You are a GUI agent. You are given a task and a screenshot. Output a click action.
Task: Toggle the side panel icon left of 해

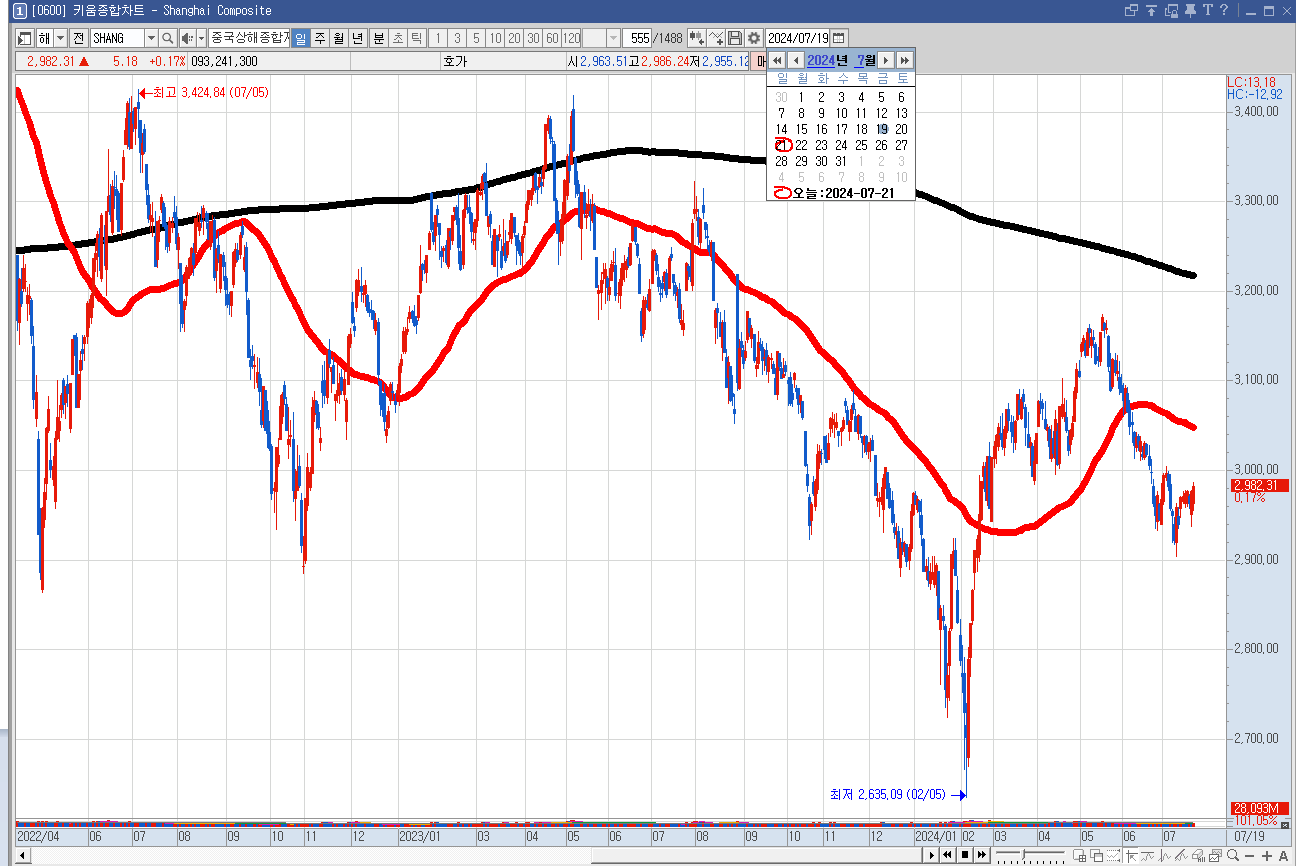pyautogui.click(x=25, y=38)
